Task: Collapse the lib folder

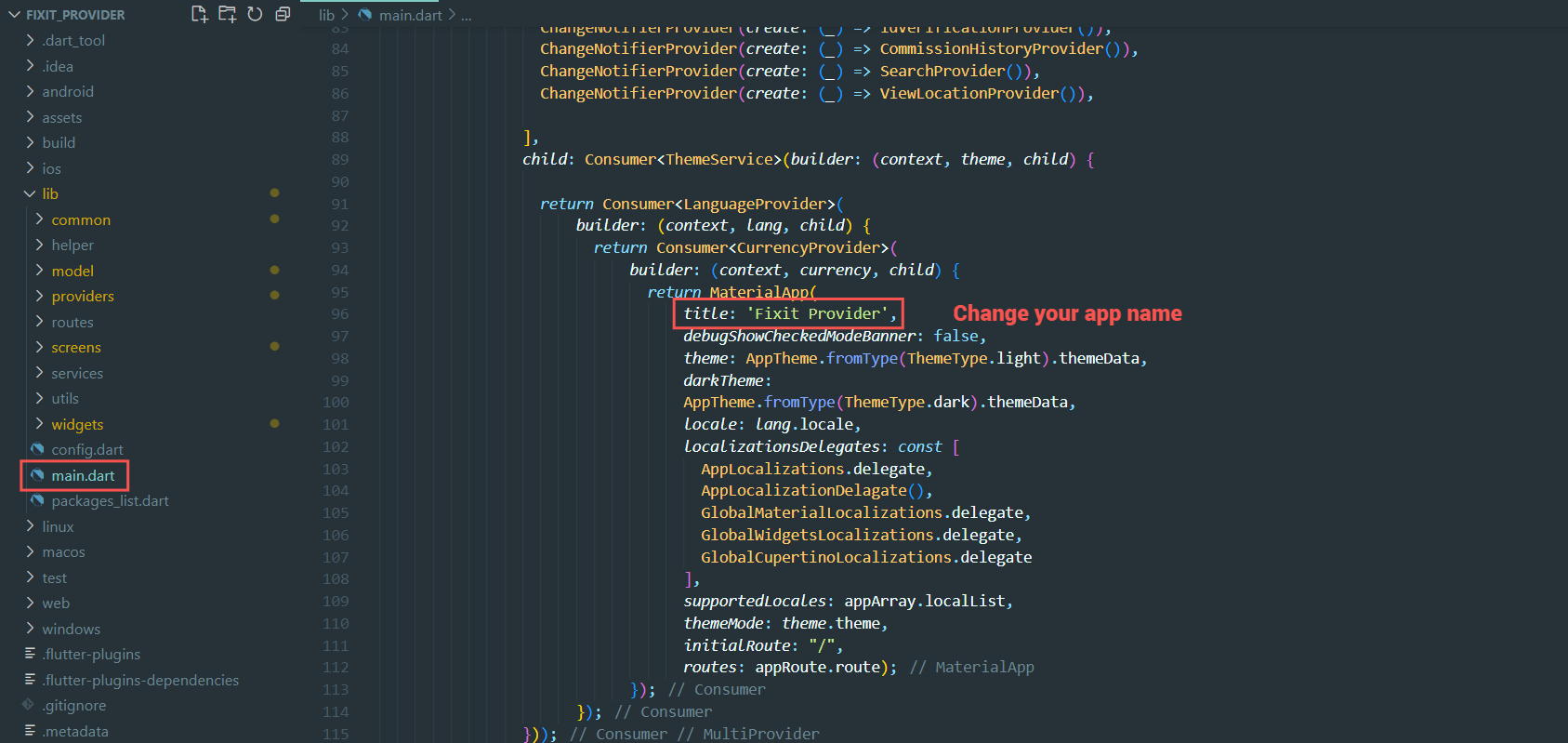Action: pyautogui.click(x=30, y=193)
